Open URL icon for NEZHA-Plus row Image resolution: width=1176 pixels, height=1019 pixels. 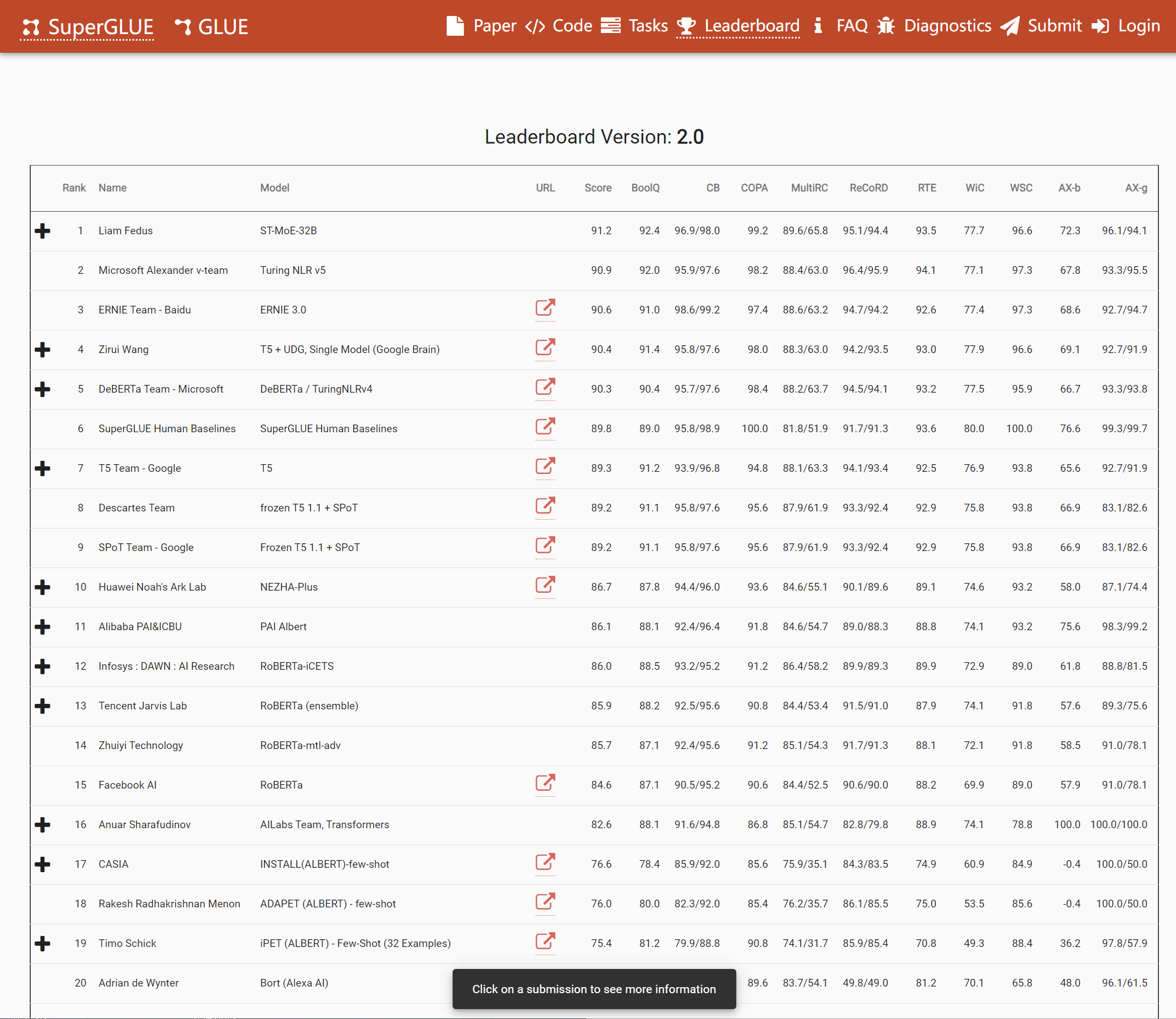click(x=545, y=585)
